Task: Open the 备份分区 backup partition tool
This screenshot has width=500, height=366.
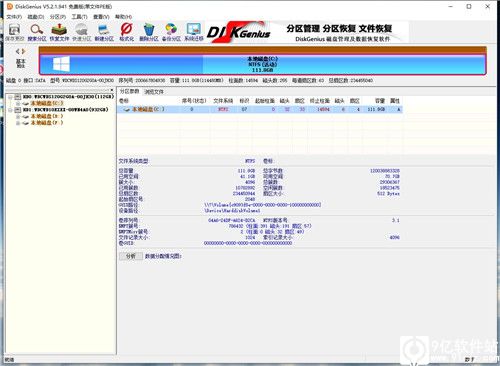Action: (x=171, y=32)
